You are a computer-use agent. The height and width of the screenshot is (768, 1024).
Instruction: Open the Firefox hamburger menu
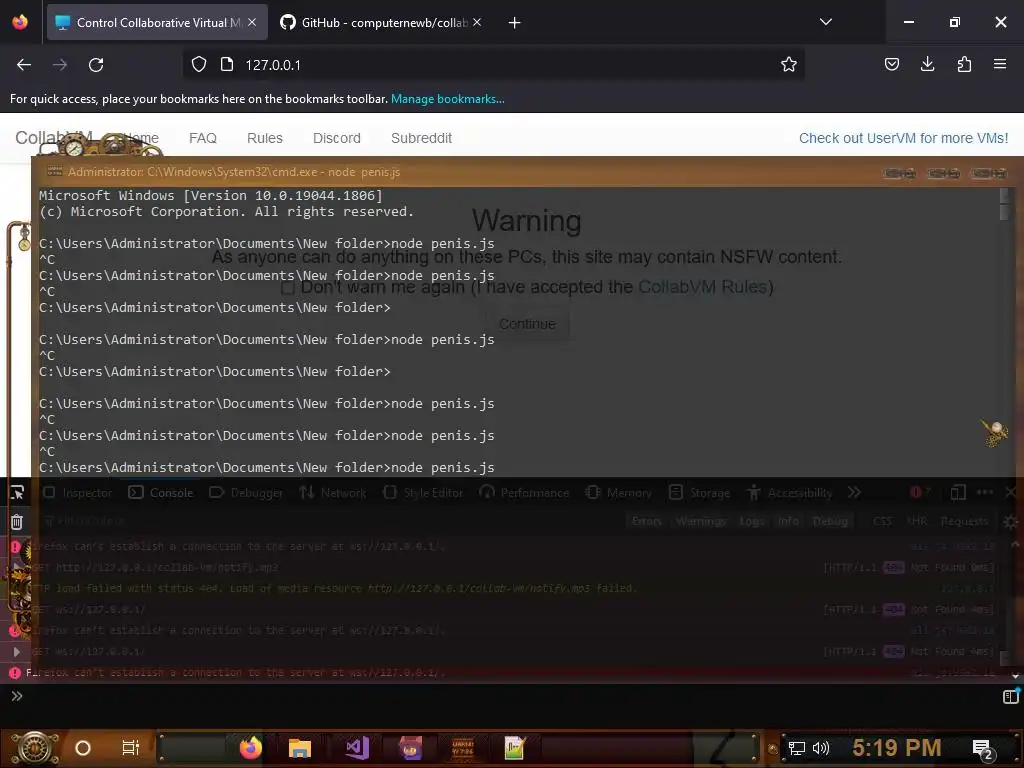[x=999, y=64]
